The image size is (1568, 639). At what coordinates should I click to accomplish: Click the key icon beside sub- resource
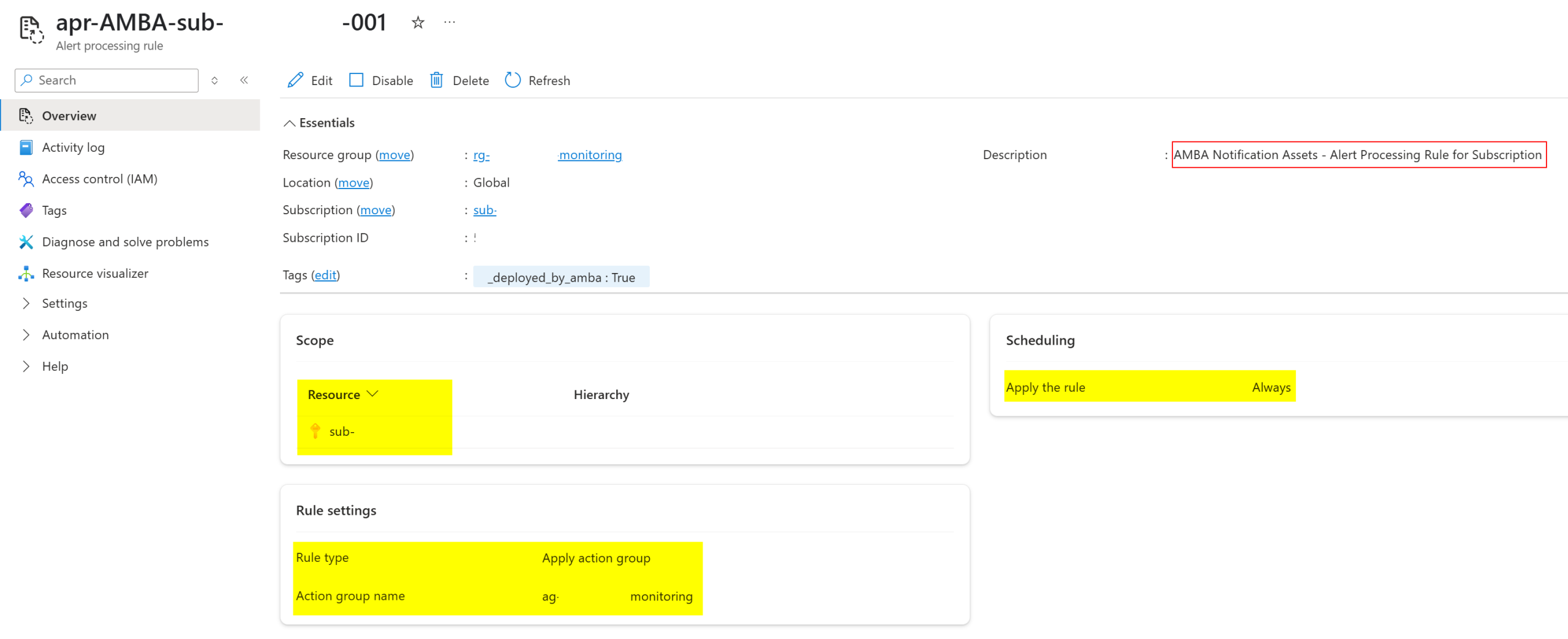[315, 431]
